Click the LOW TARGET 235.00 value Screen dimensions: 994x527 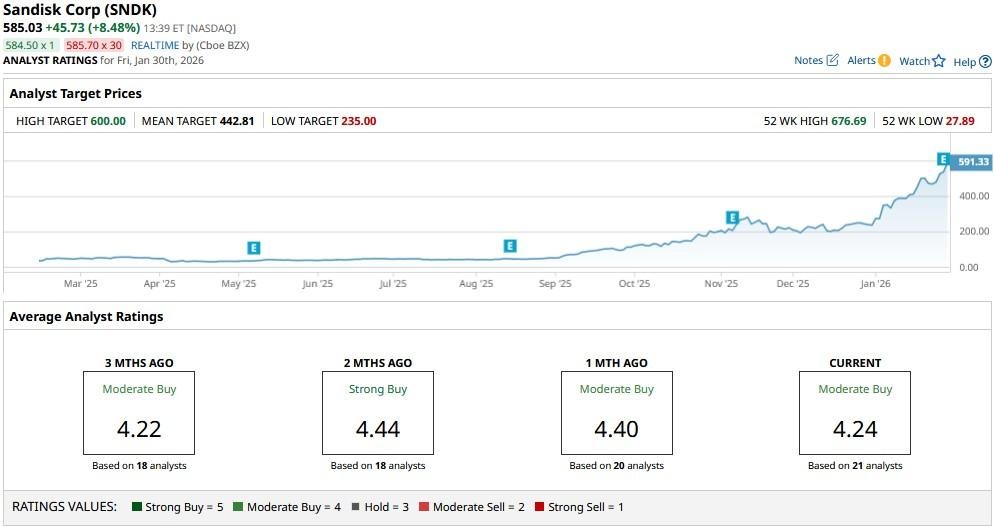pos(359,121)
